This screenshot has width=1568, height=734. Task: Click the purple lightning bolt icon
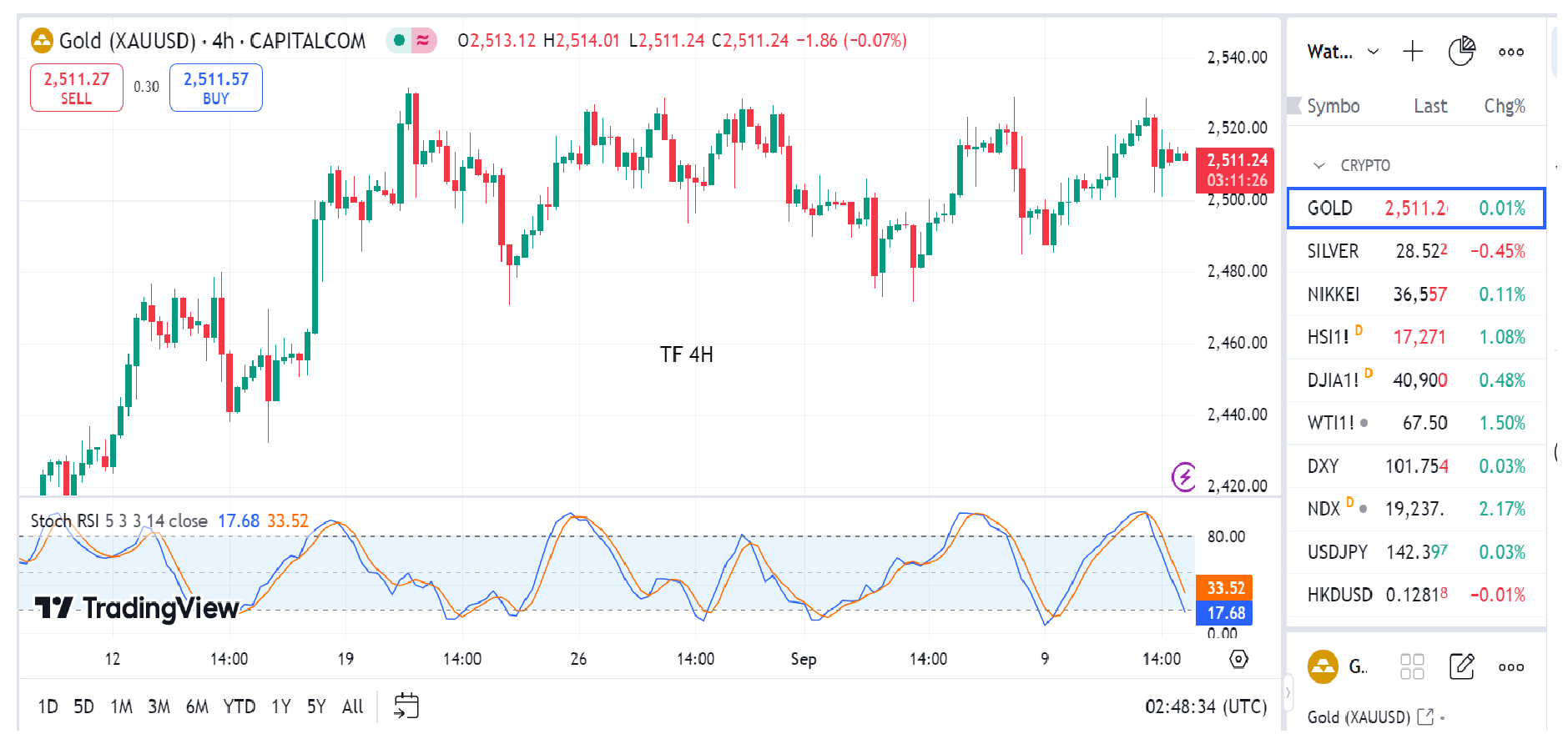pyautogui.click(x=1183, y=476)
